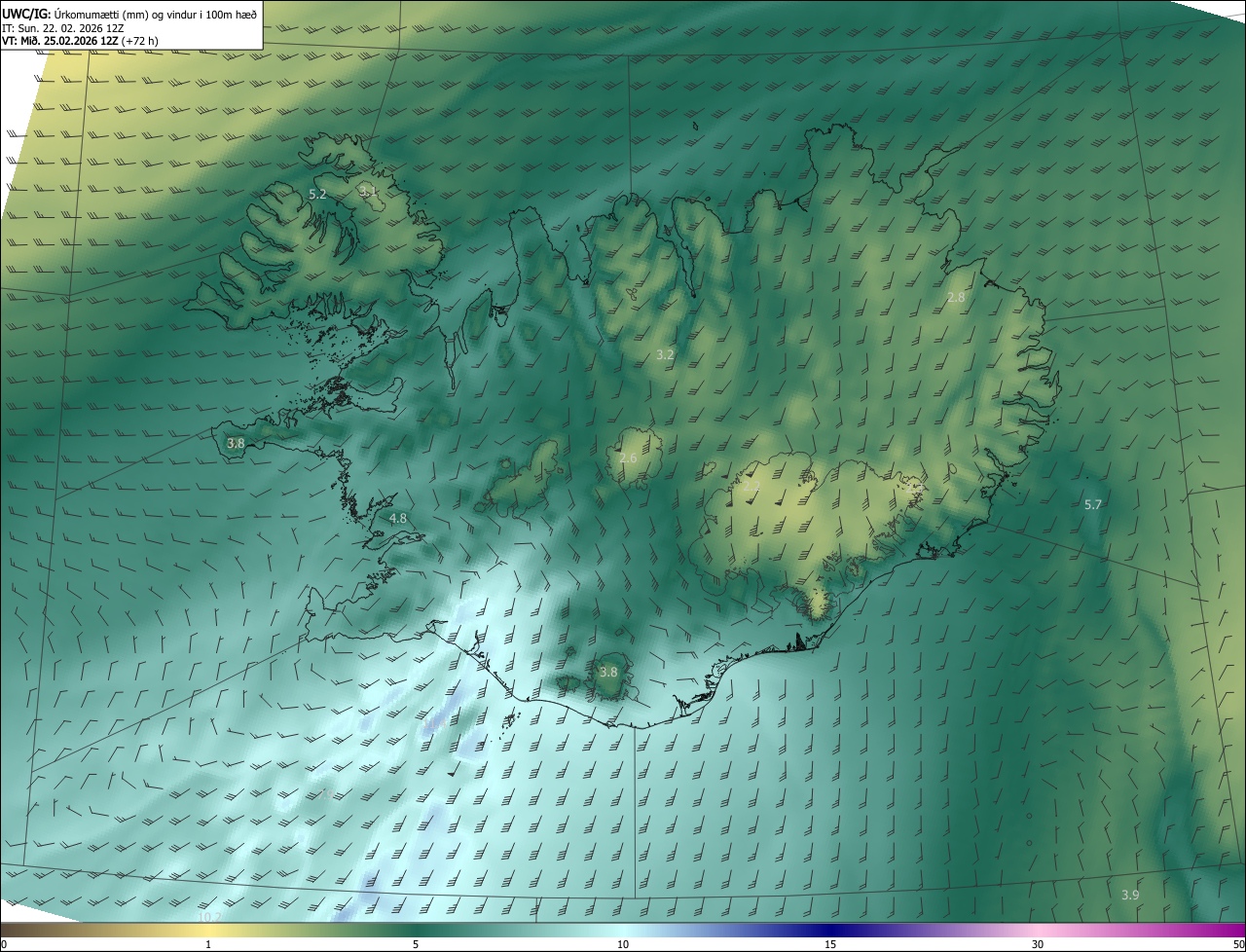Image resolution: width=1246 pixels, height=952 pixels.
Task: Click the 2.8 value in northeast Iceland
Action: tap(956, 297)
